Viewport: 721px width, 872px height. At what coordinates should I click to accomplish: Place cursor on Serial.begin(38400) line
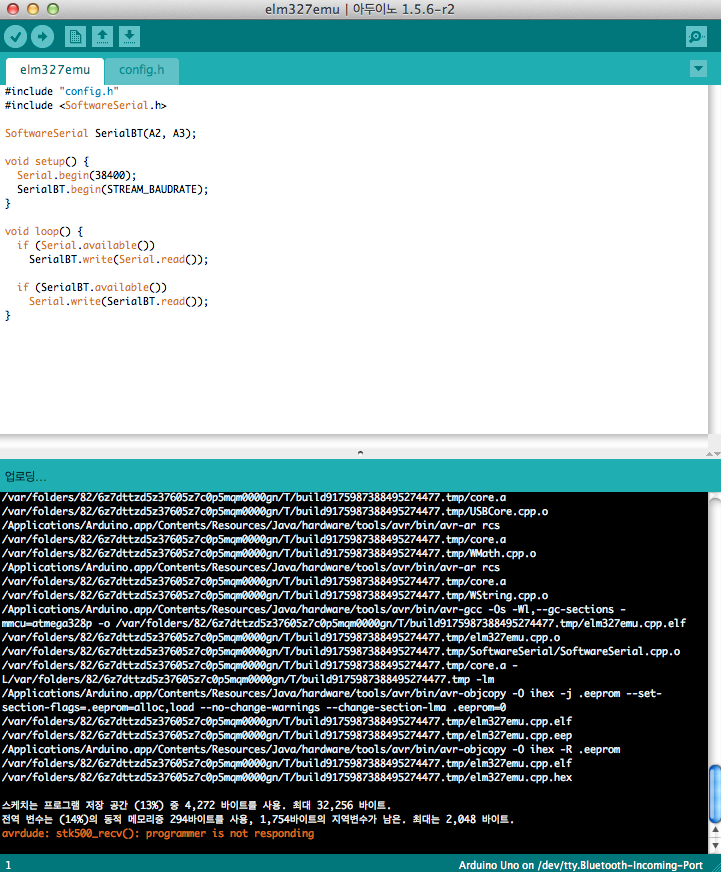point(76,176)
